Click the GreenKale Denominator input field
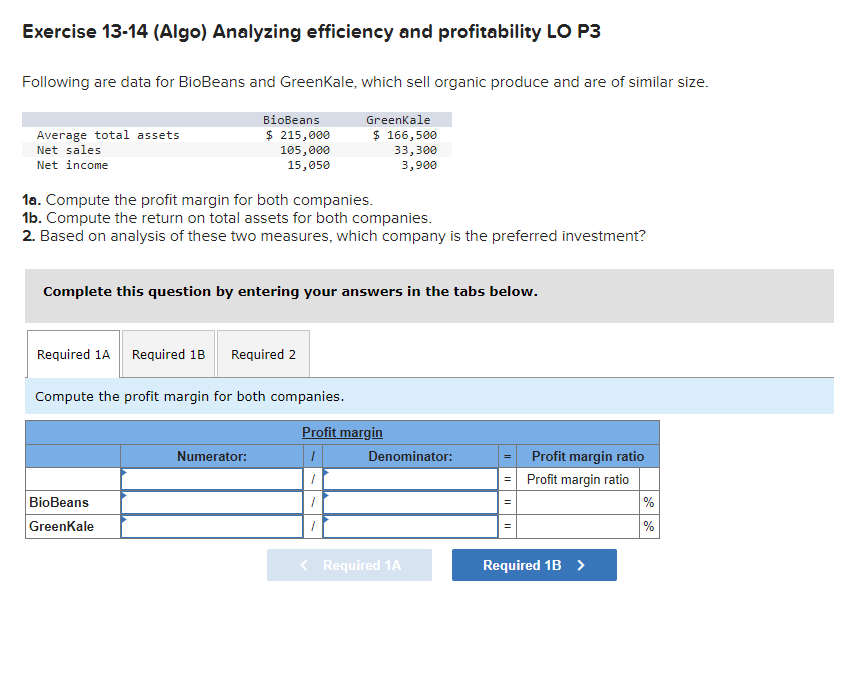 point(410,526)
